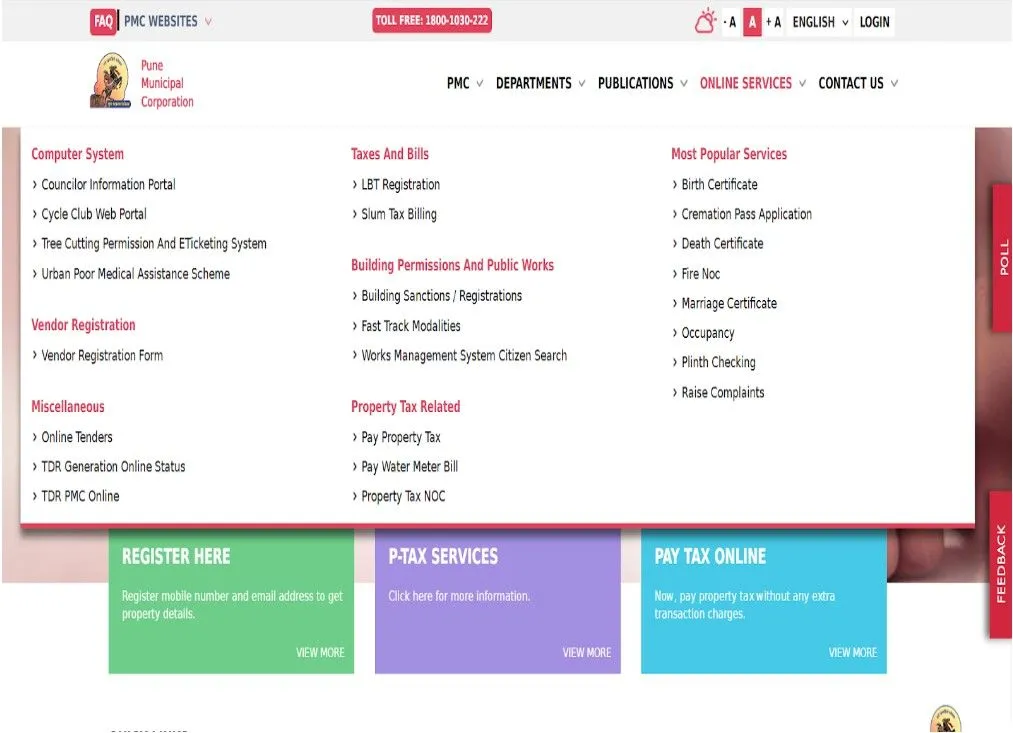Click the Register Here green card
The width and height of the screenshot is (1013, 733).
(231, 600)
